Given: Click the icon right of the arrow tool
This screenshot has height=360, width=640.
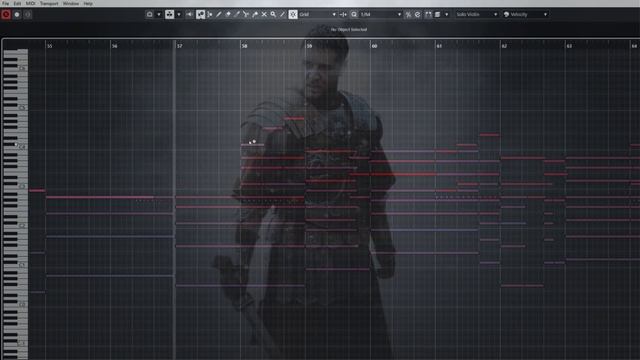Looking at the screenshot, I should tap(210, 14).
